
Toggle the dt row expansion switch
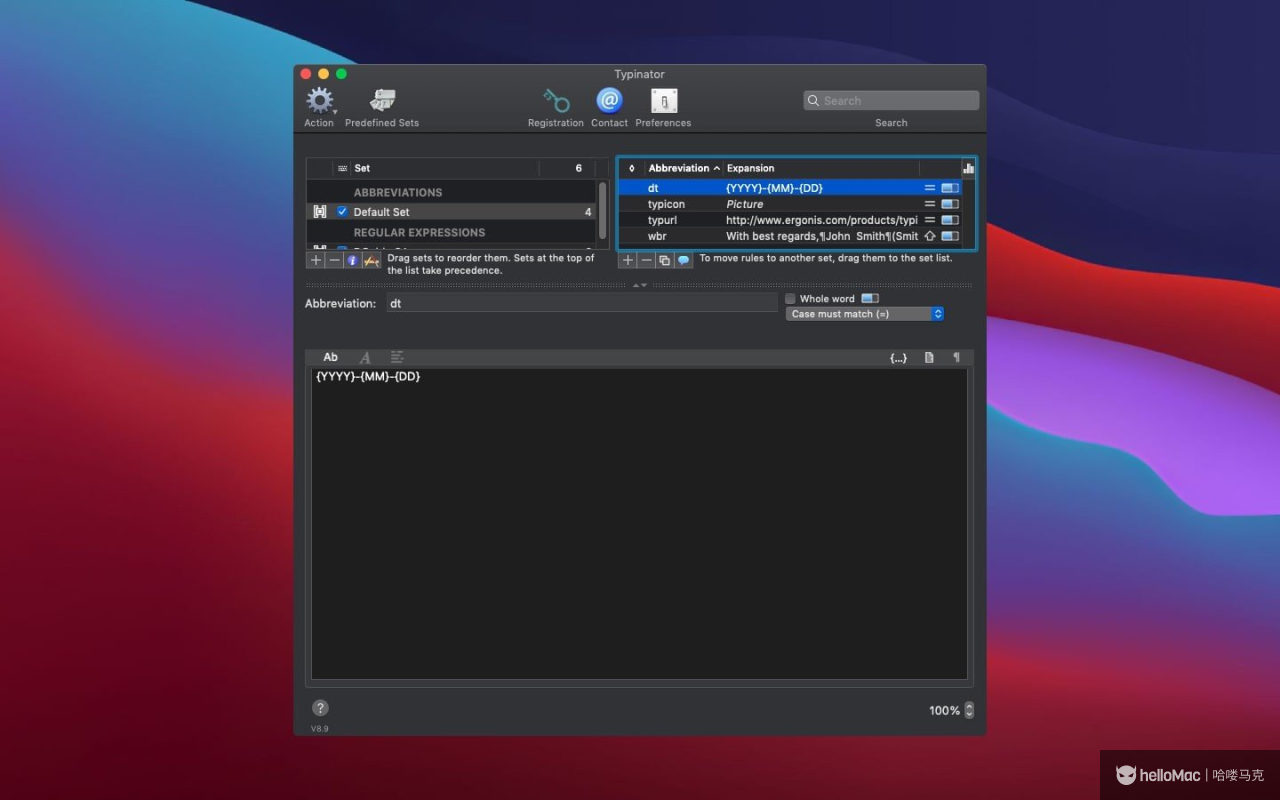pyautogui.click(x=950, y=188)
